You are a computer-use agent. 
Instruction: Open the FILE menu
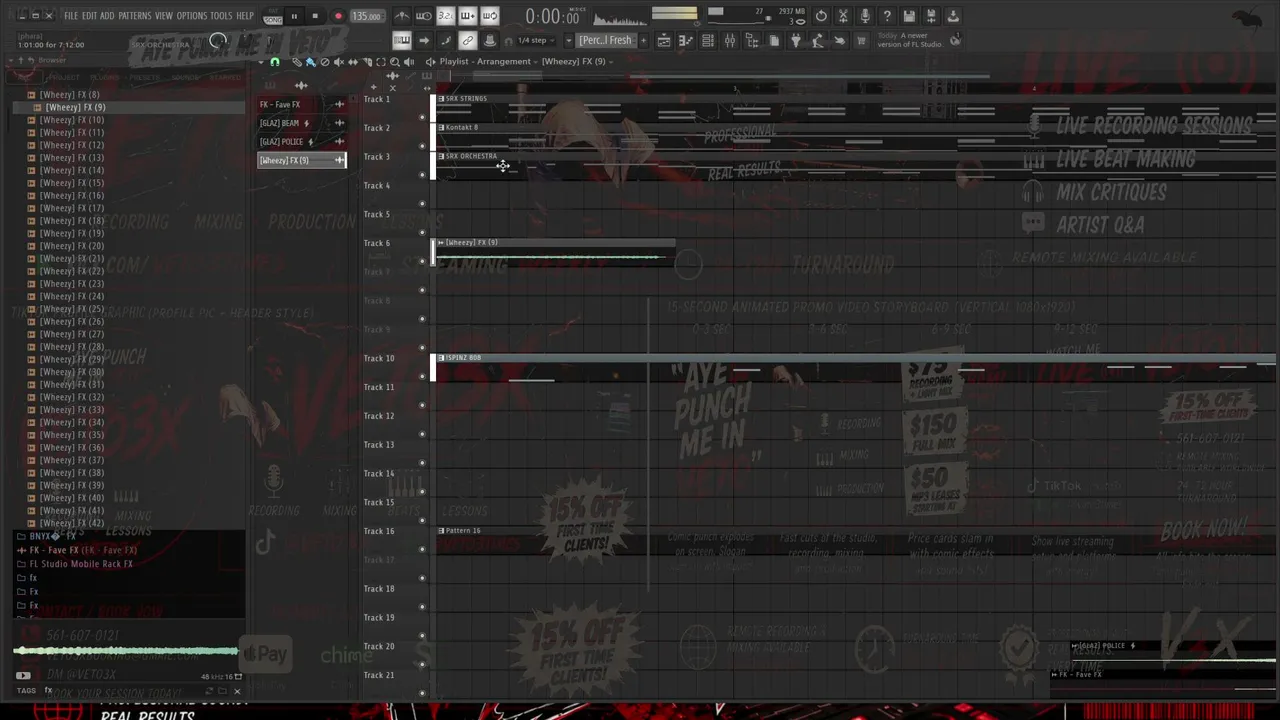pyautogui.click(x=70, y=16)
